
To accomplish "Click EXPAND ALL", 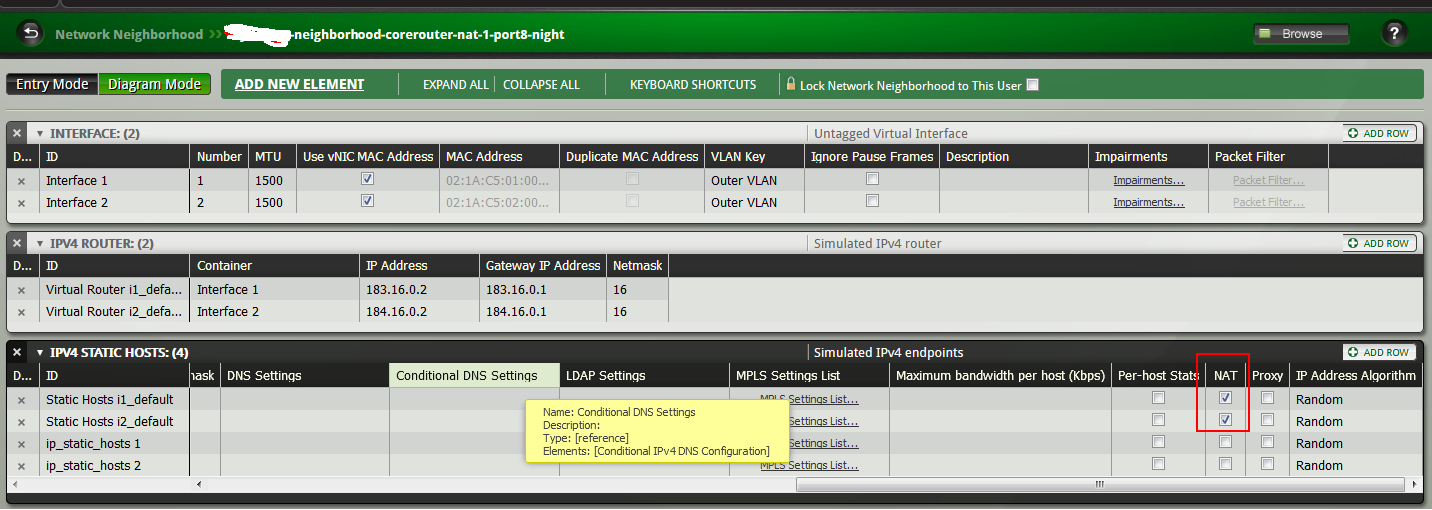I will (456, 85).
